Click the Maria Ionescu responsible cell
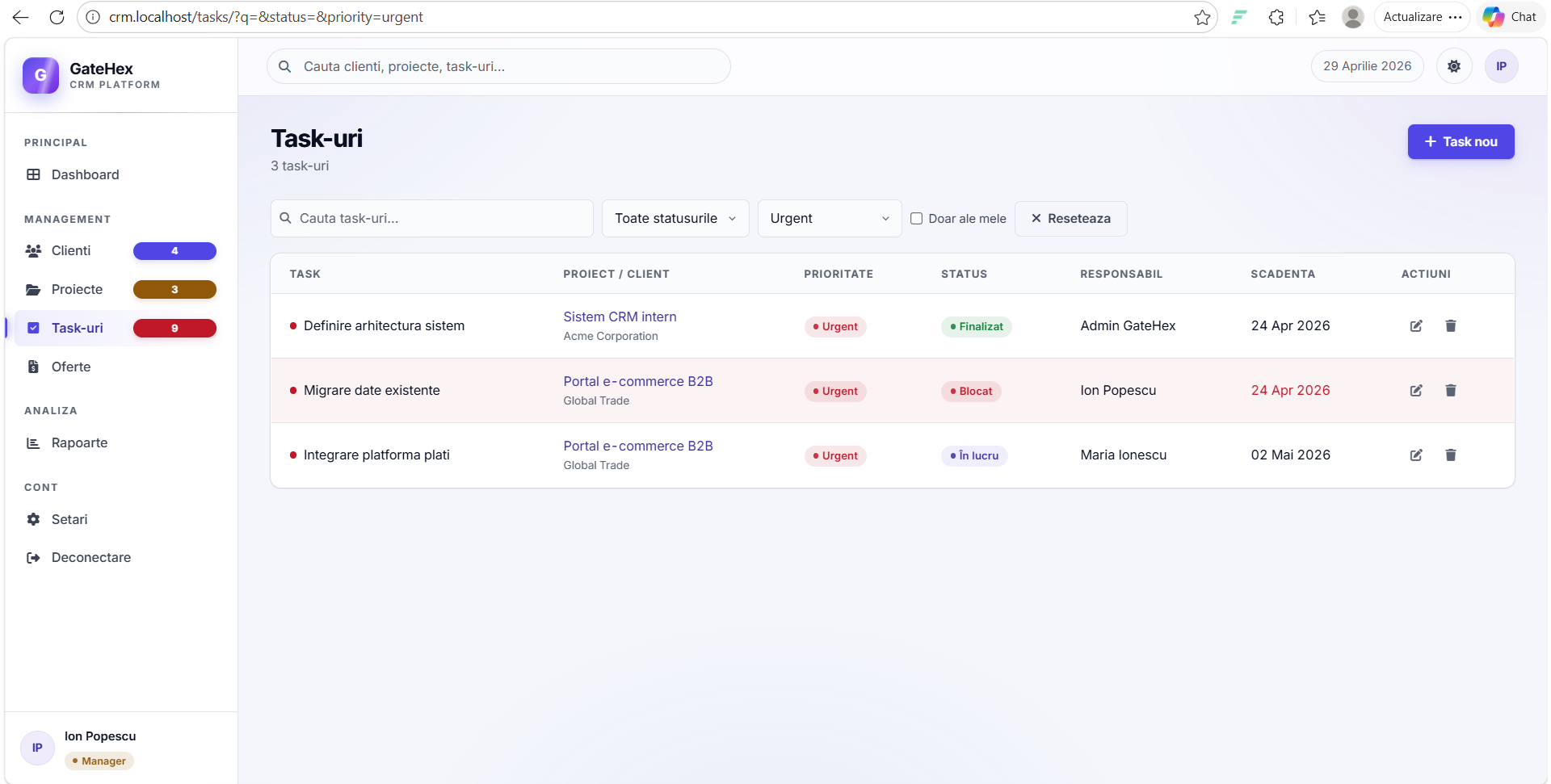The height and width of the screenshot is (784, 1551). click(1124, 455)
